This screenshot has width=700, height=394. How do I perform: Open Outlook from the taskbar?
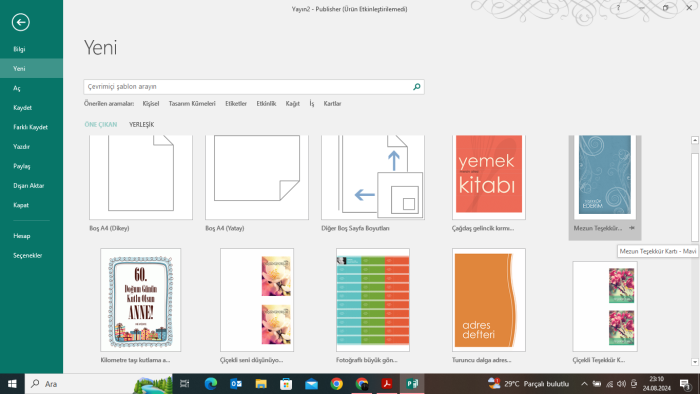point(236,384)
